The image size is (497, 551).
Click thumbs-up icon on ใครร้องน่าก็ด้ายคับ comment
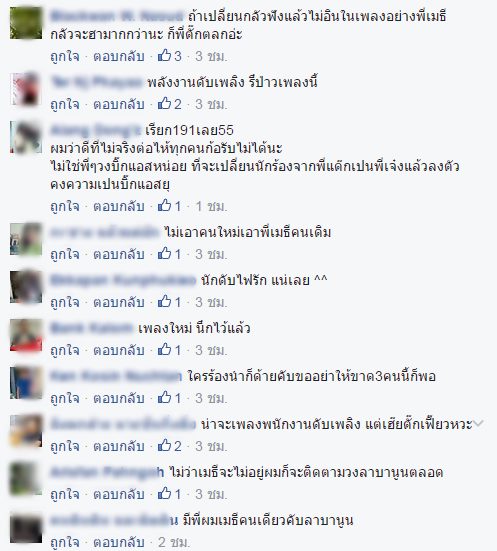[164, 397]
